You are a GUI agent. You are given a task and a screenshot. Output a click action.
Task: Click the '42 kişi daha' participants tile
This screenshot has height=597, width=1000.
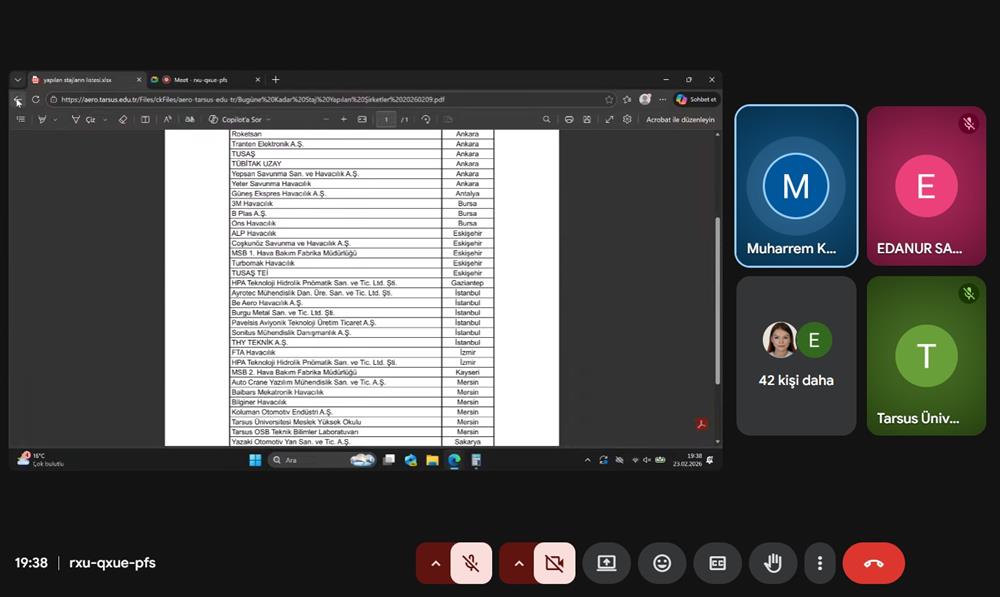pyautogui.click(x=796, y=356)
